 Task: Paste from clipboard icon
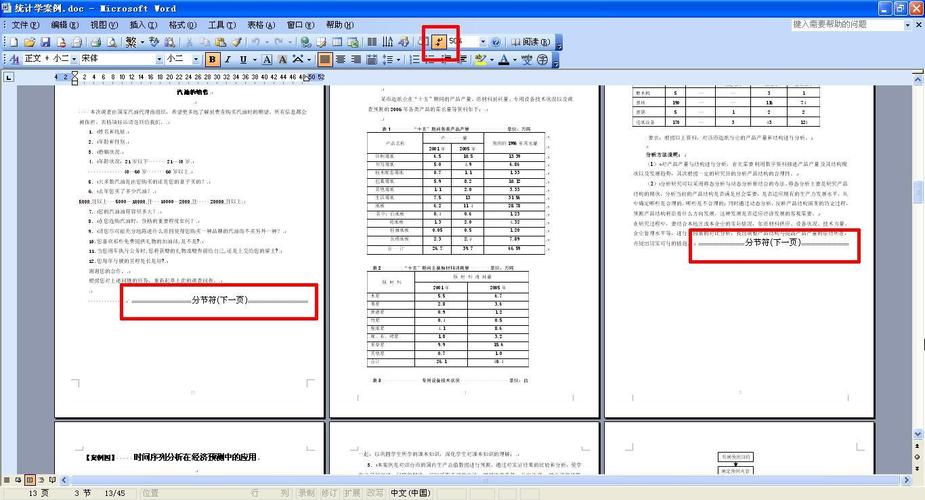pos(221,42)
